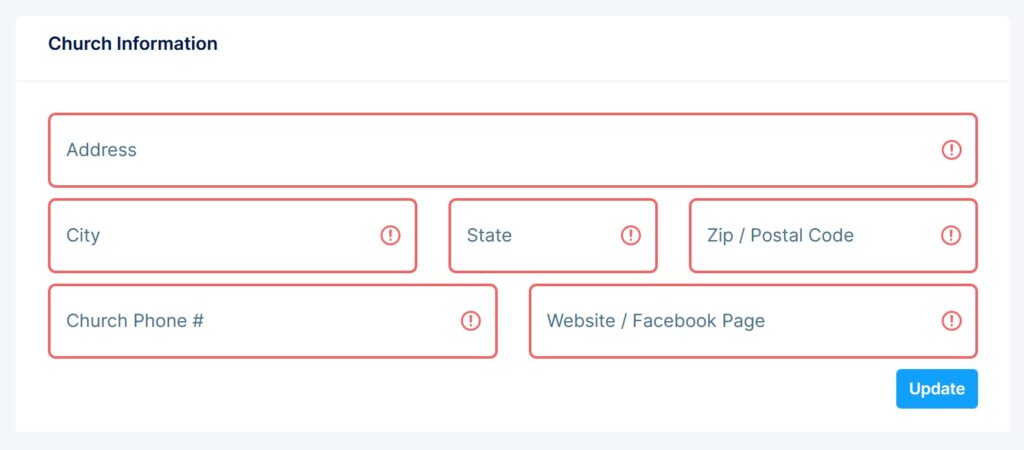Click the City field error icon
1024x450 pixels.
[390, 235]
